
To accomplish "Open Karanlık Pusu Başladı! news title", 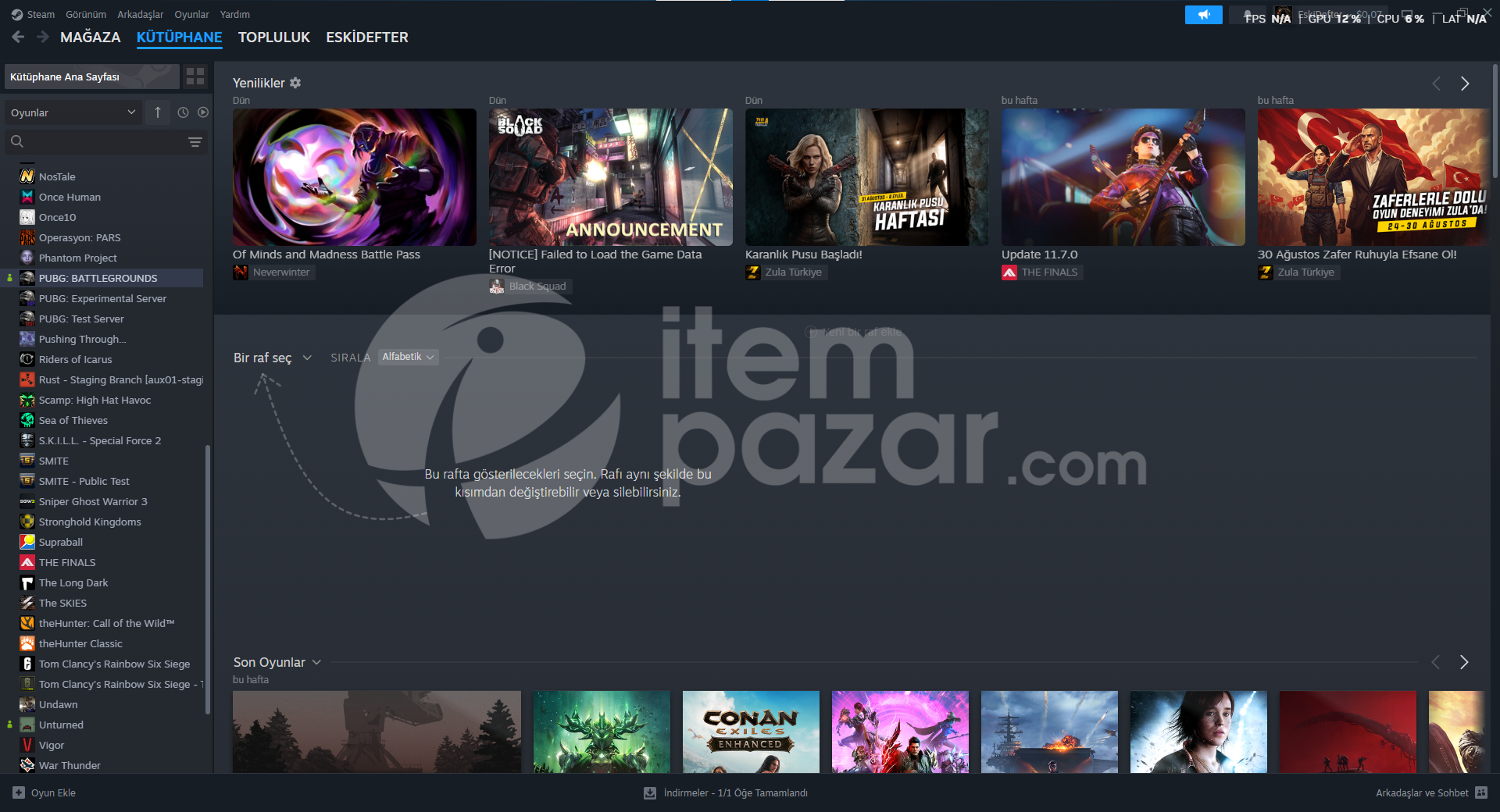I will click(804, 255).
